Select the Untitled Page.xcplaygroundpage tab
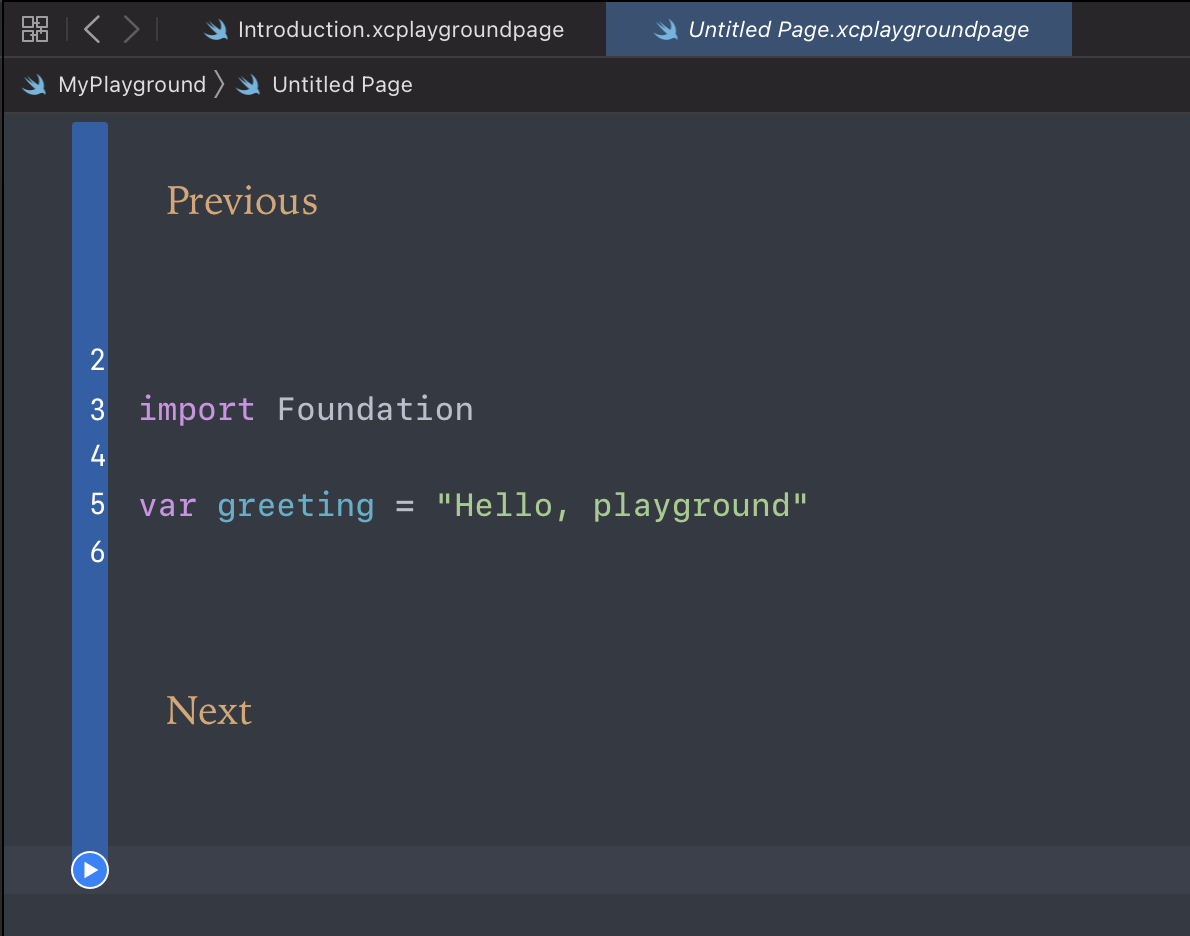This screenshot has width=1190, height=936. [858, 30]
